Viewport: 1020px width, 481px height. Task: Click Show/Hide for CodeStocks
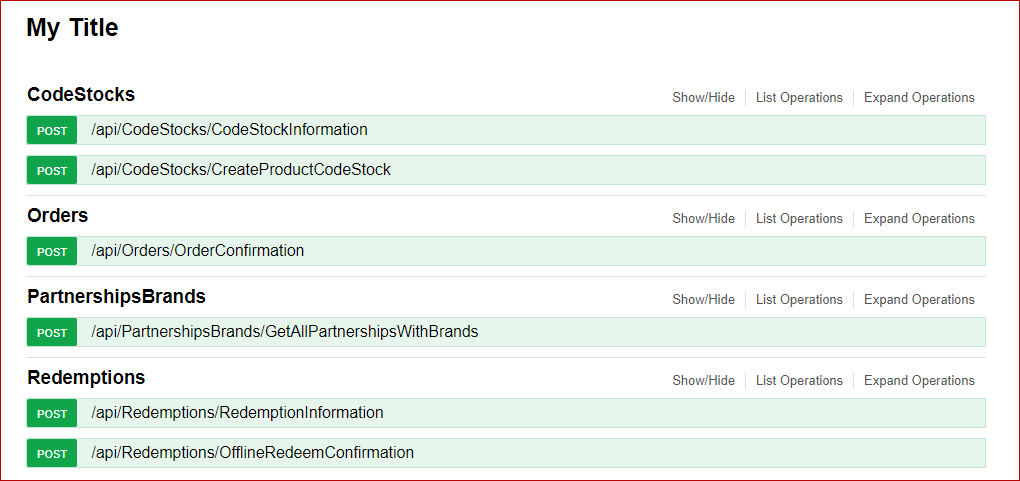pyautogui.click(x=703, y=98)
